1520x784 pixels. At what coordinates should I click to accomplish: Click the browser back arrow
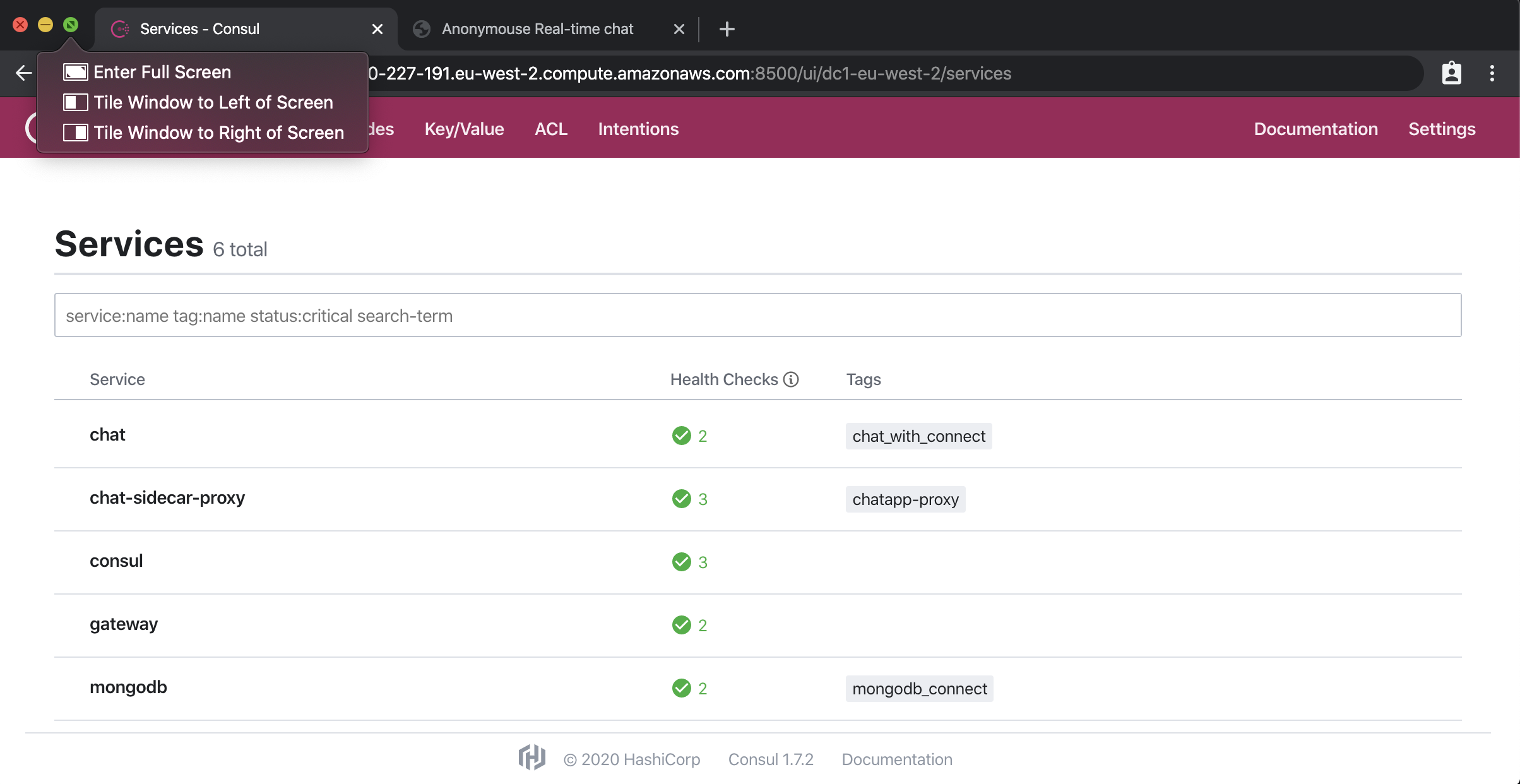point(23,73)
